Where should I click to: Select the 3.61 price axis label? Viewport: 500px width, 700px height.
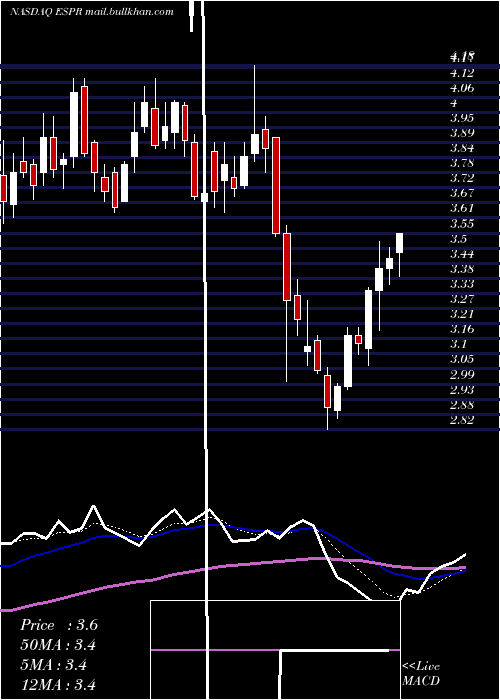[462, 208]
